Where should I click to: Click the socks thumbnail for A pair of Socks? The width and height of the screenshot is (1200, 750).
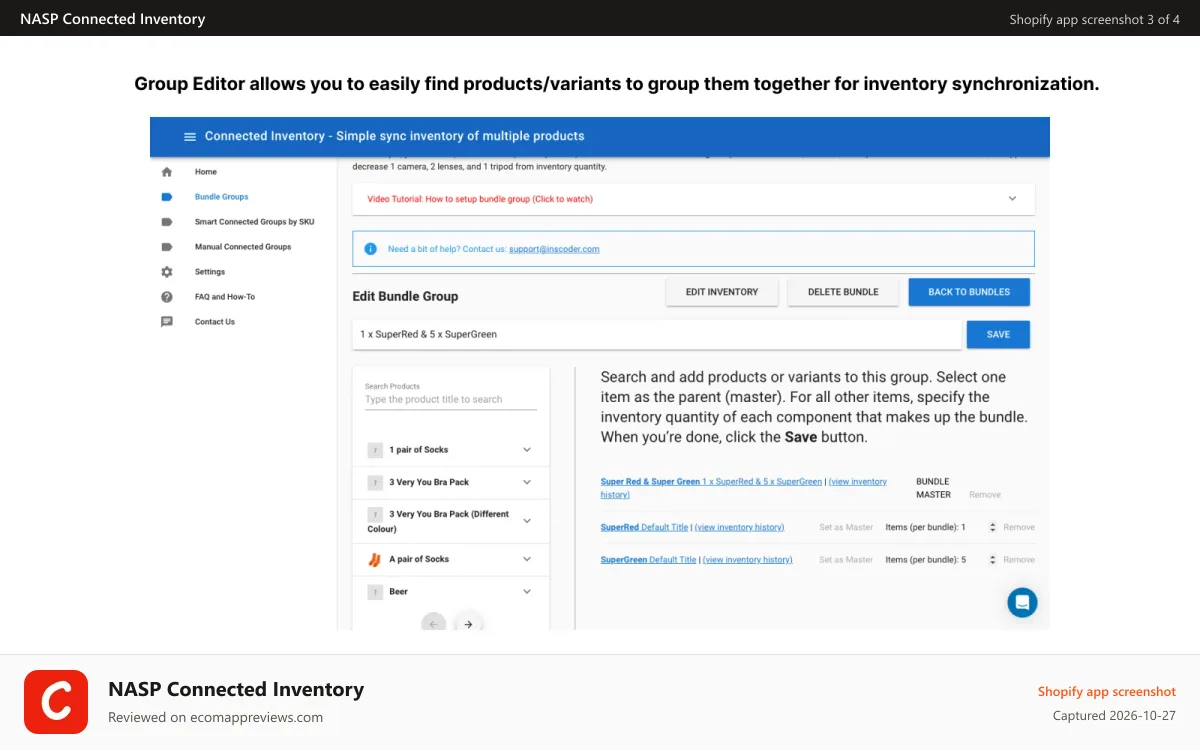tap(375, 560)
